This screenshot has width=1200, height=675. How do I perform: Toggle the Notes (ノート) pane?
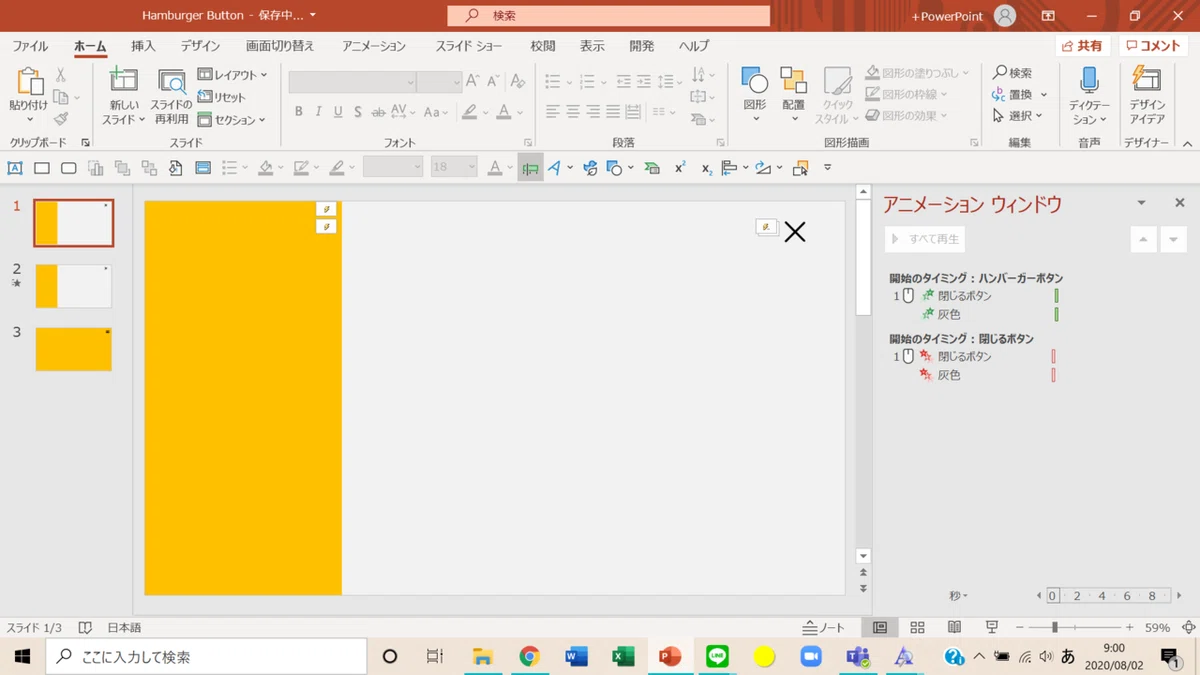pos(824,627)
